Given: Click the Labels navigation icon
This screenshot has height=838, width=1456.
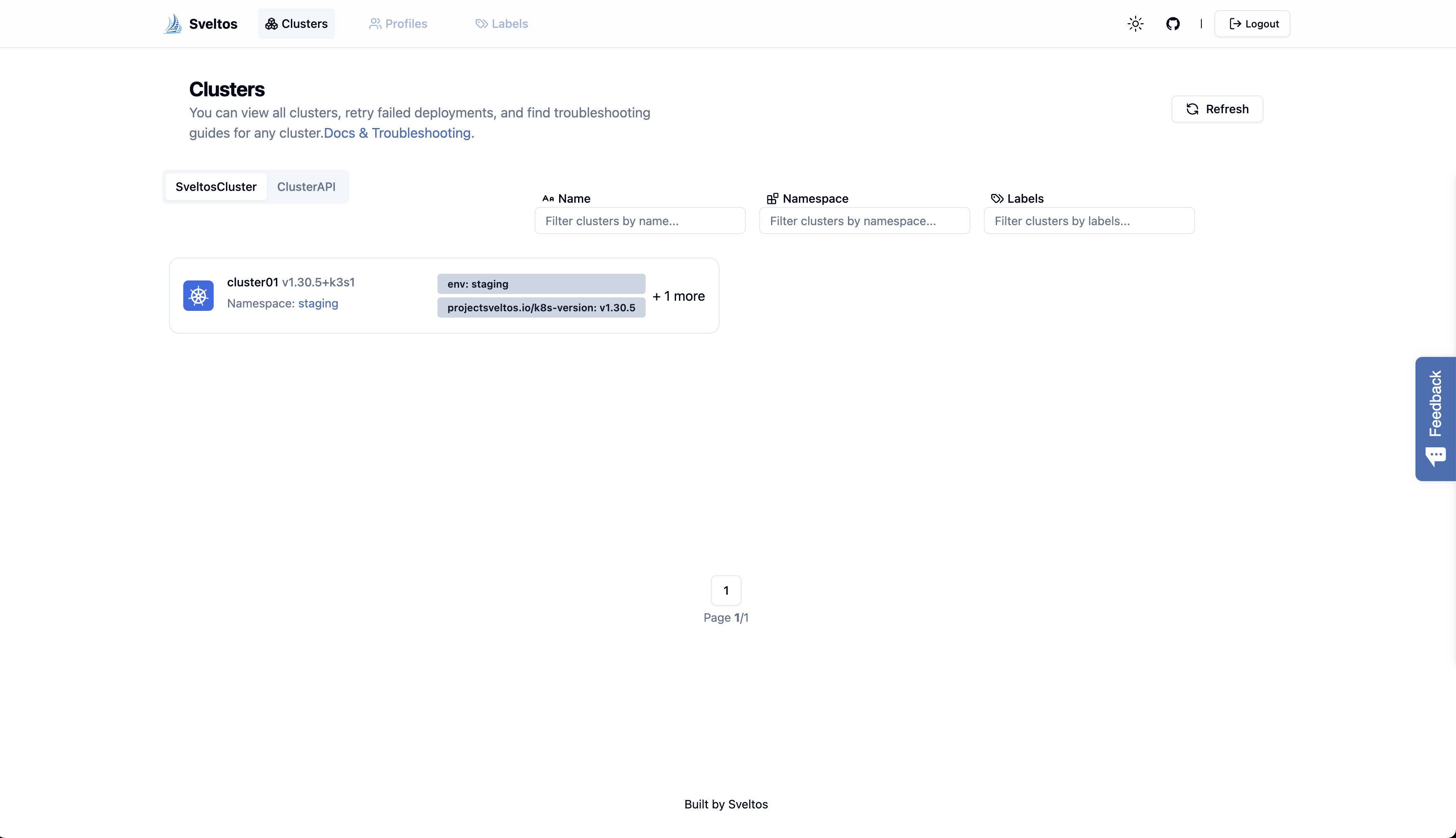Looking at the screenshot, I should [x=481, y=23].
